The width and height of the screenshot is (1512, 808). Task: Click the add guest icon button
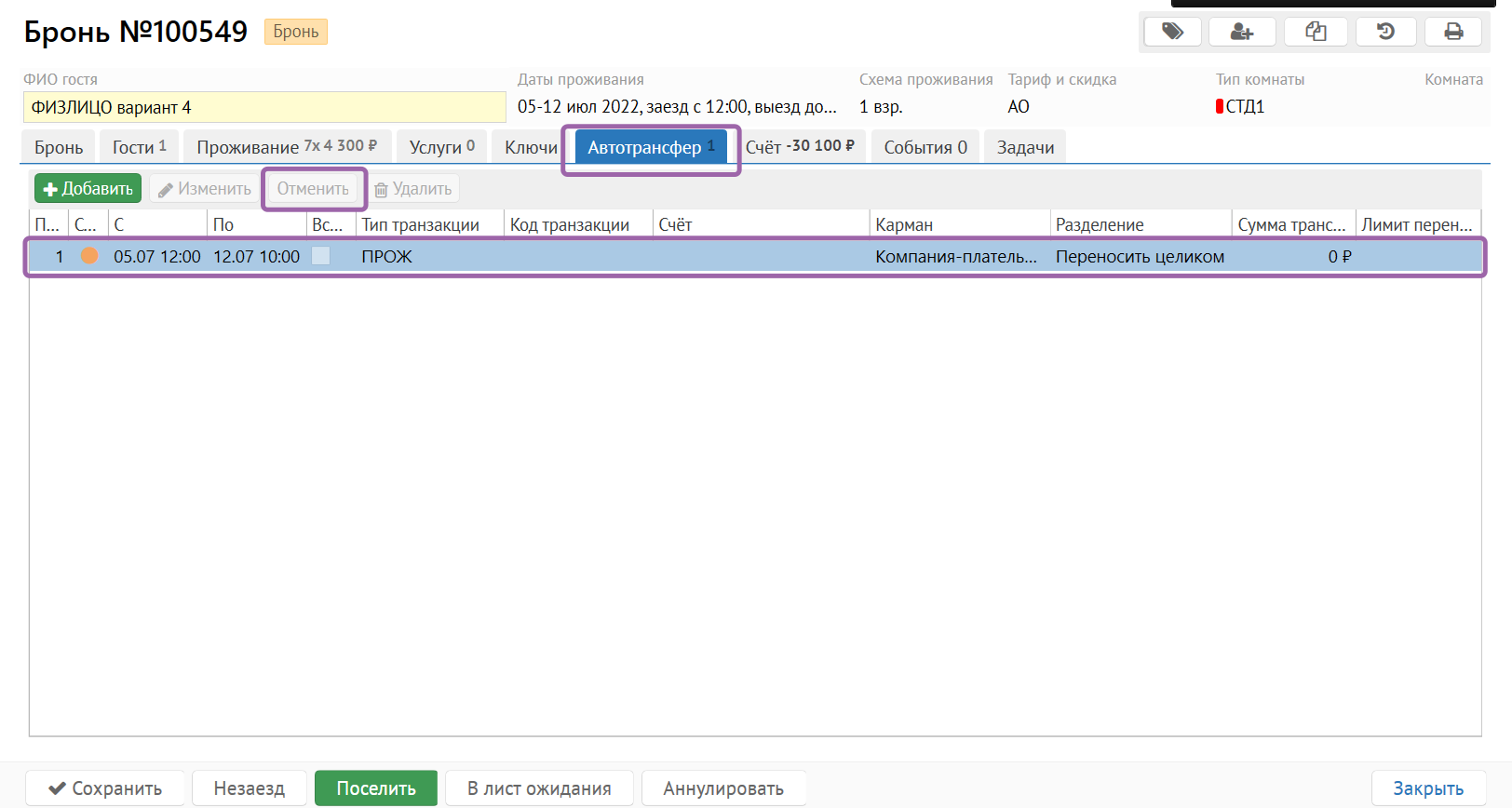(1241, 32)
